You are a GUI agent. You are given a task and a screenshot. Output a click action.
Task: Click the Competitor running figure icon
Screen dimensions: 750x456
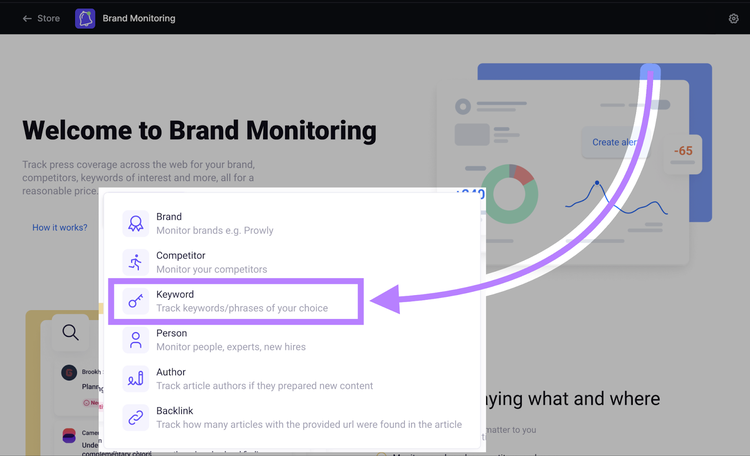coord(135,262)
